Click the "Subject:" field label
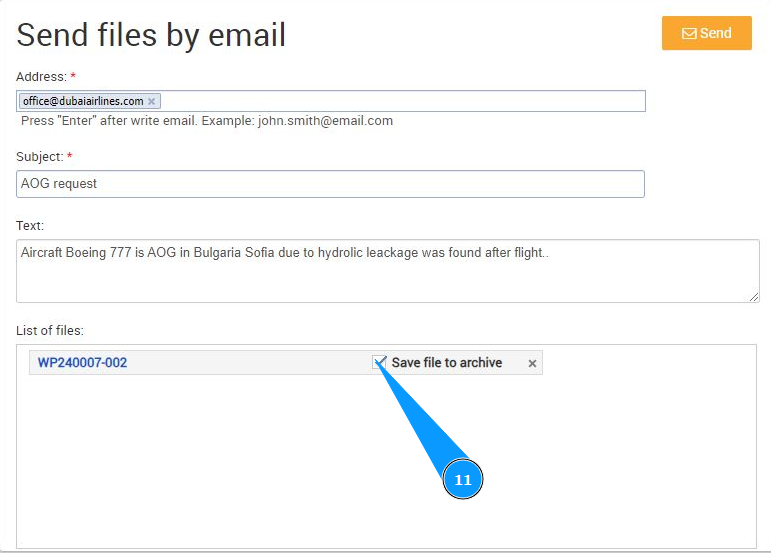This screenshot has width=771, height=553. pyautogui.click(x=39, y=157)
